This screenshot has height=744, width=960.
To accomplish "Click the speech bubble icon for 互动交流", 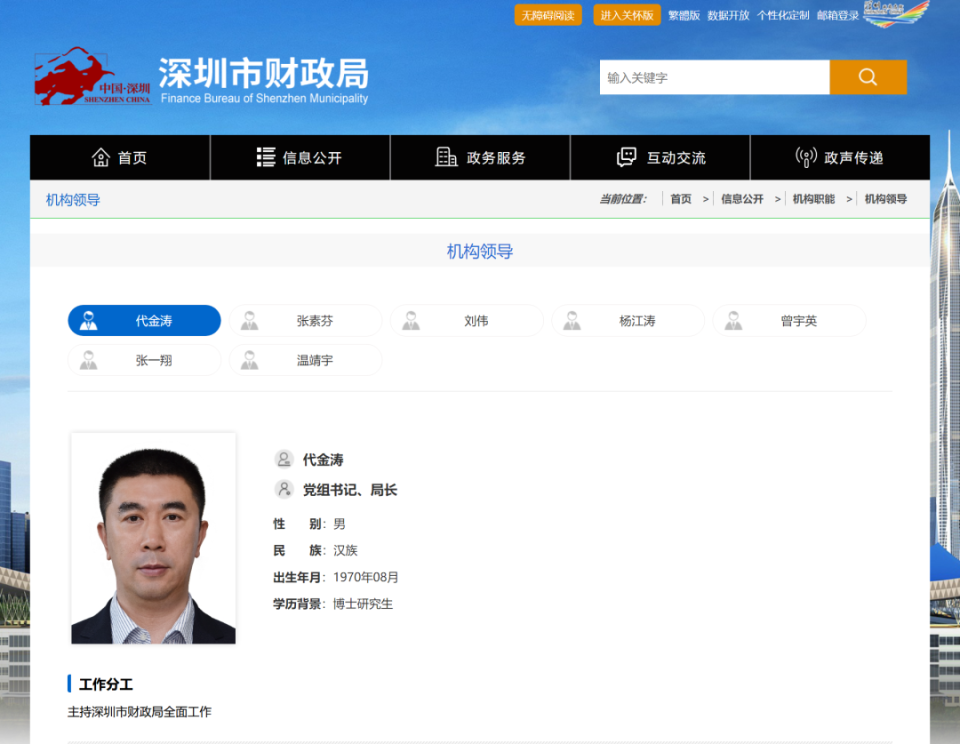I will tap(626, 156).
